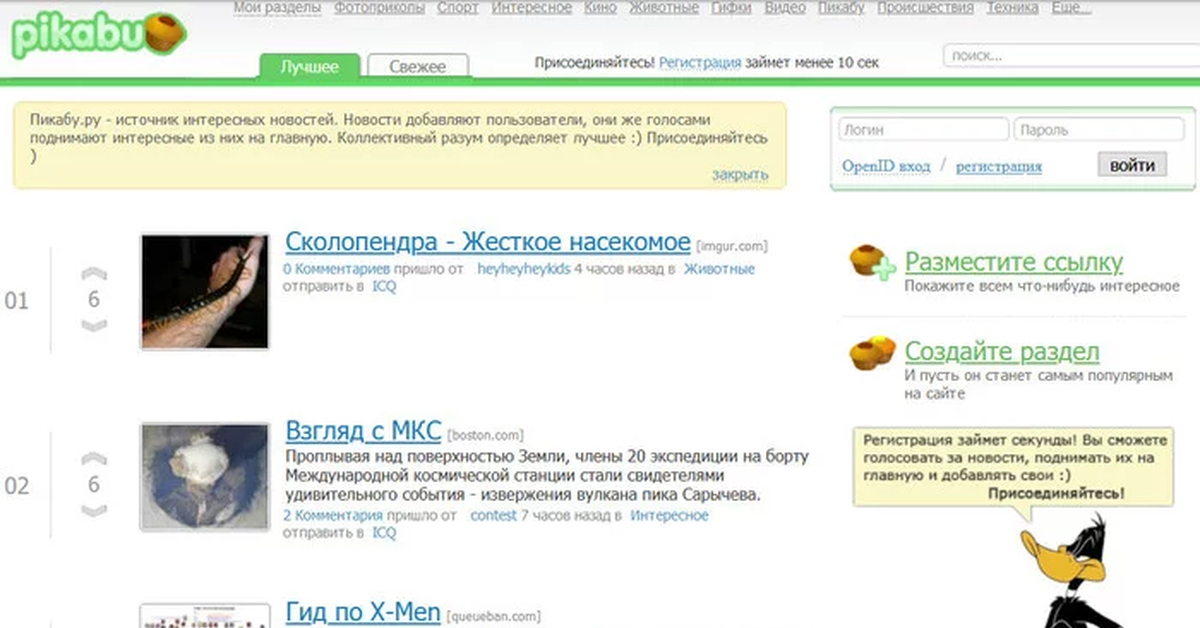Click the Пароль input field
Image resolution: width=1200 pixels, height=628 pixels.
pos(1098,130)
